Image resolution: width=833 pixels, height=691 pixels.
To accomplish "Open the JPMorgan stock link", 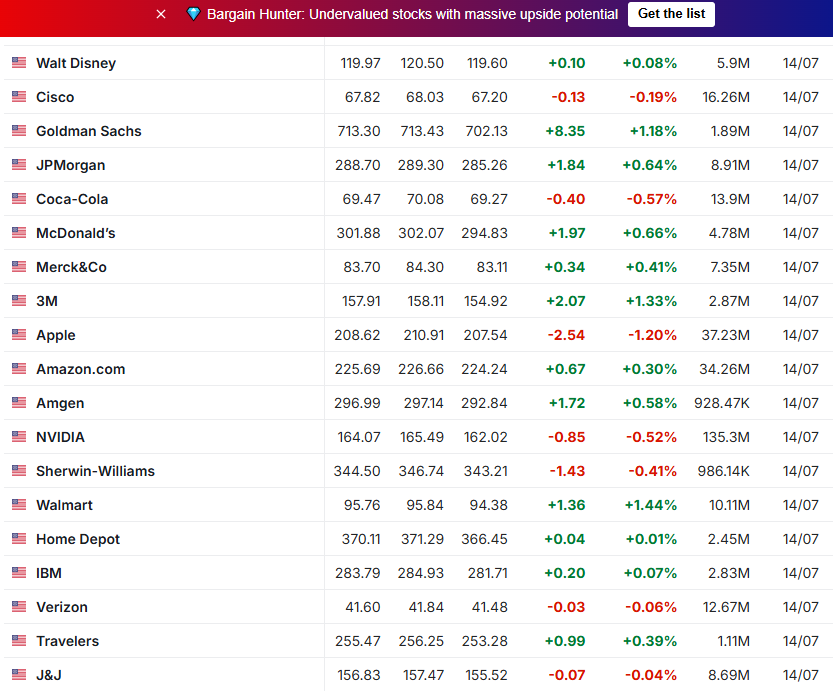I will pyautogui.click(x=71, y=166).
